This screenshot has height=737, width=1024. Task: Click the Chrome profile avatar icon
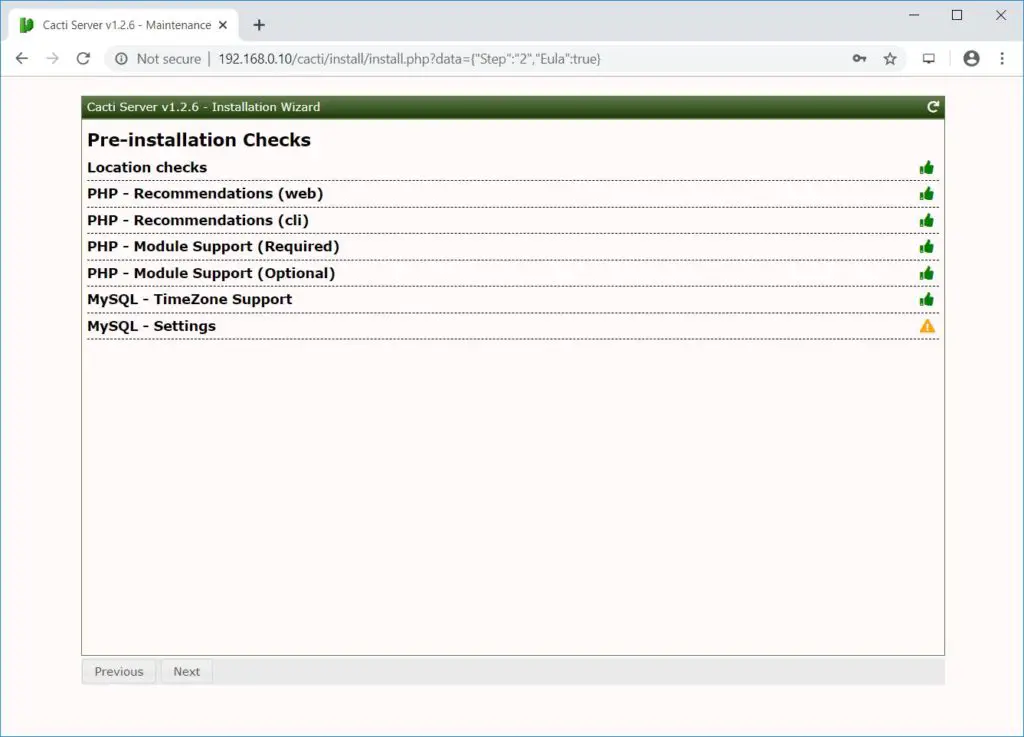tap(971, 58)
